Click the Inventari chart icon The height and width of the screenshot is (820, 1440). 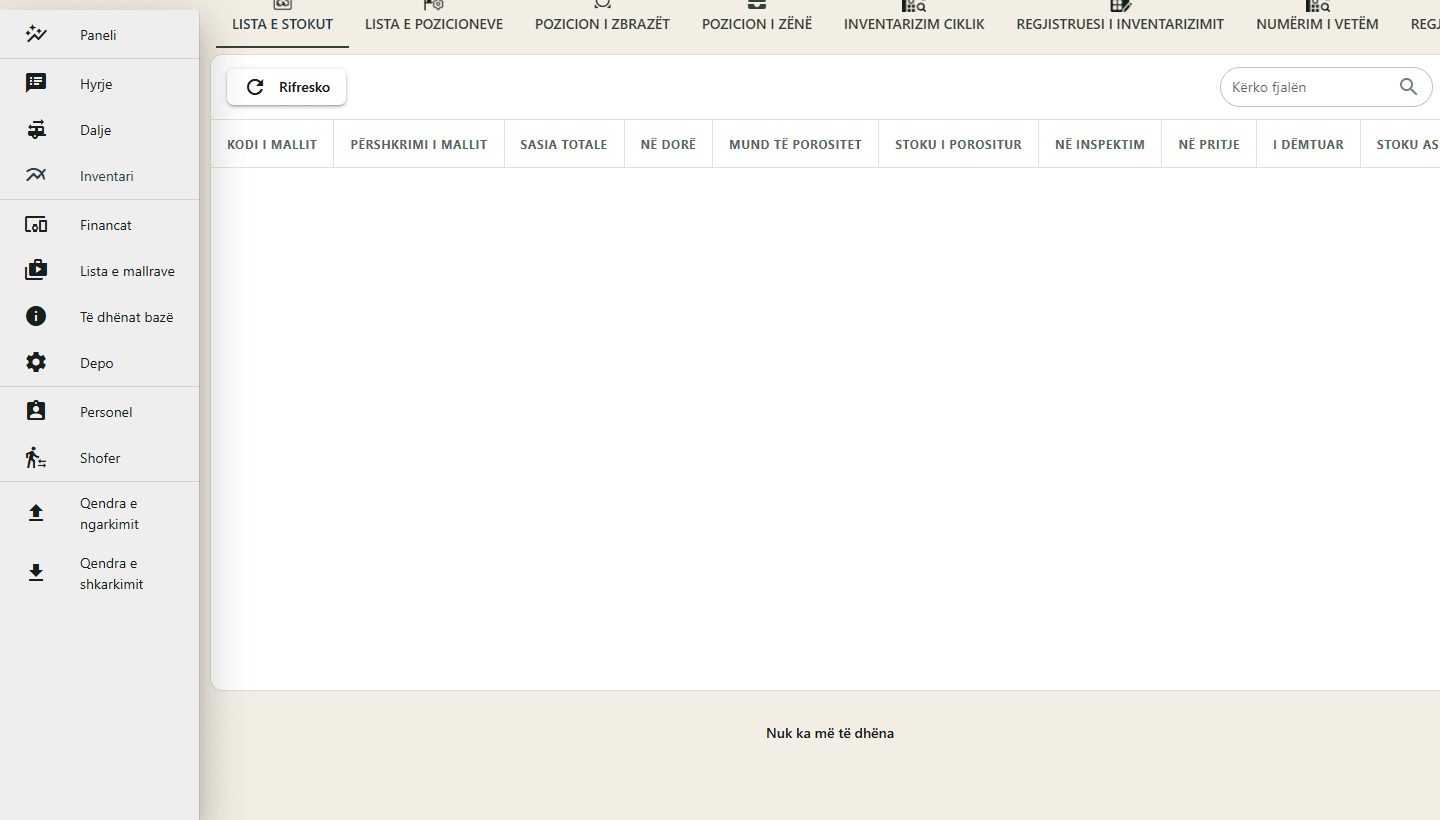coord(36,175)
